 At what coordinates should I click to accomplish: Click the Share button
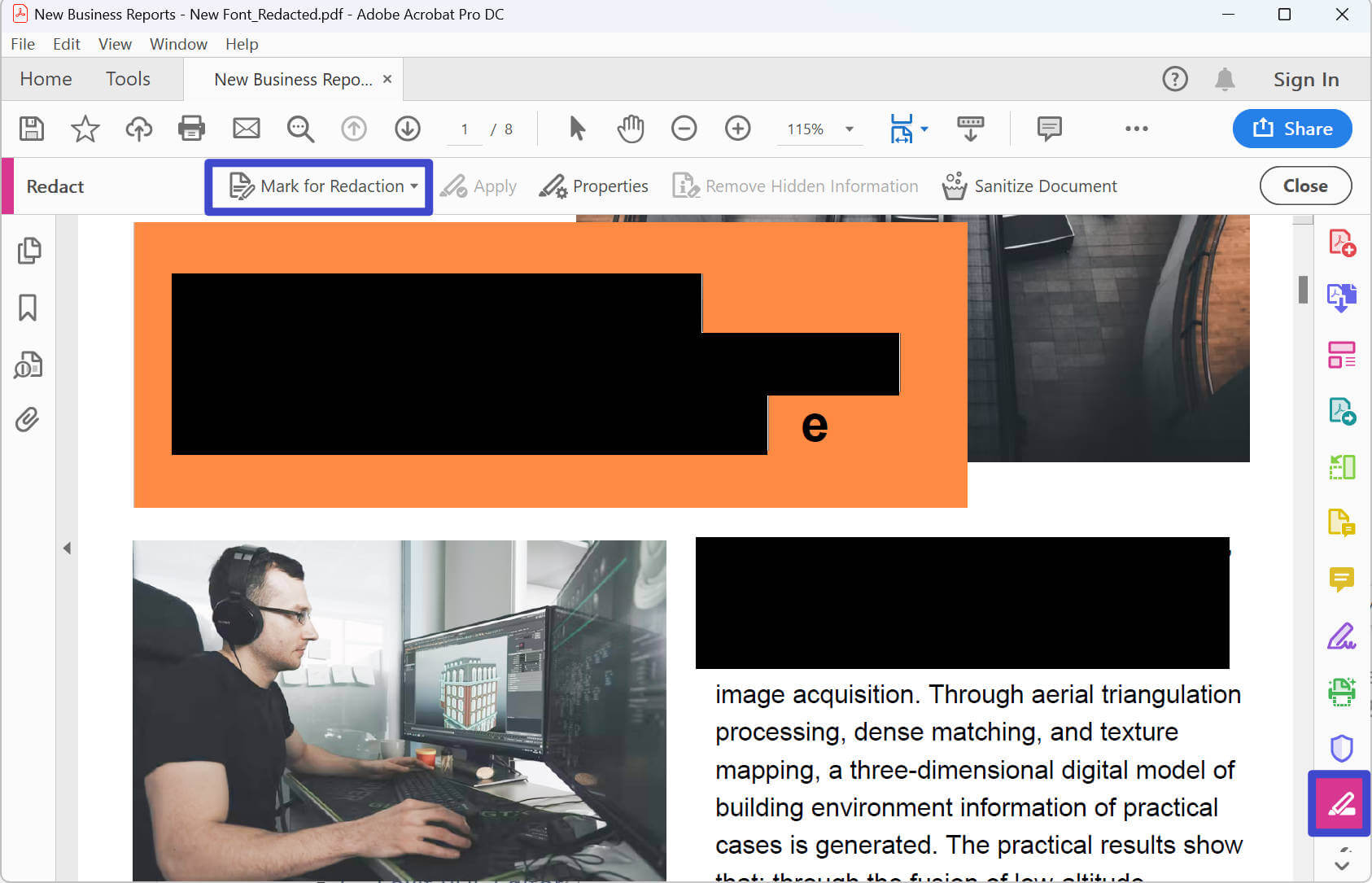point(1292,129)
